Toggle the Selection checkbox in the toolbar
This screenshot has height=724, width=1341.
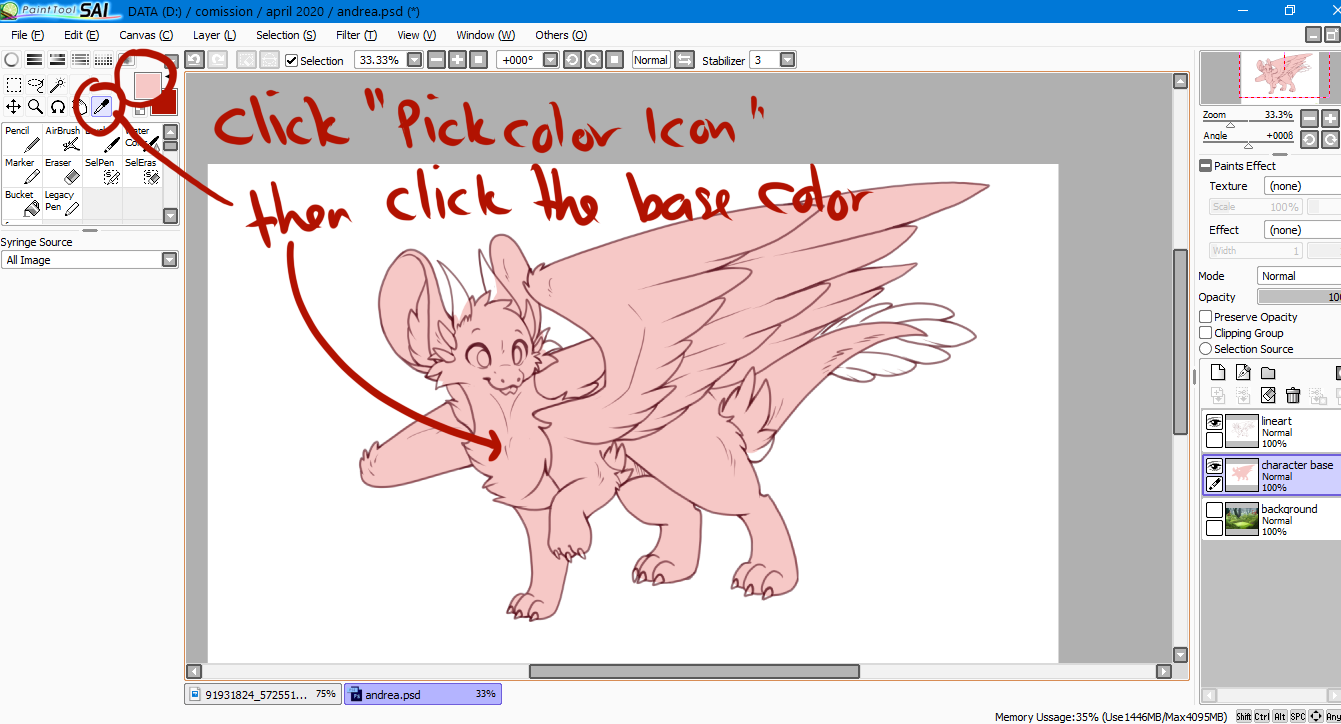point(292,60)
